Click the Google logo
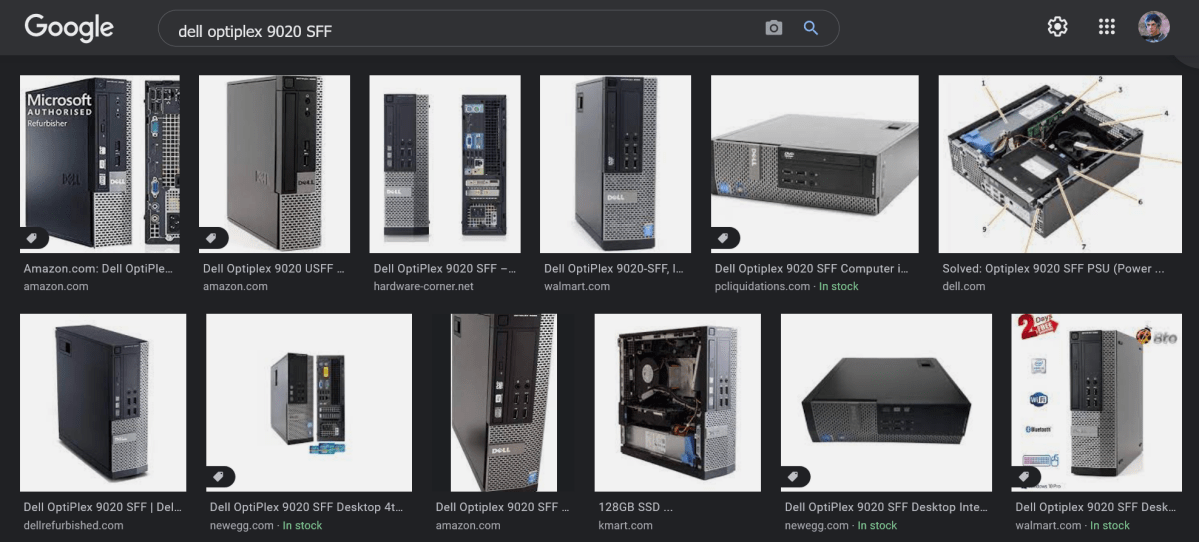This screenshot has width=1199, height=542. 69,28
